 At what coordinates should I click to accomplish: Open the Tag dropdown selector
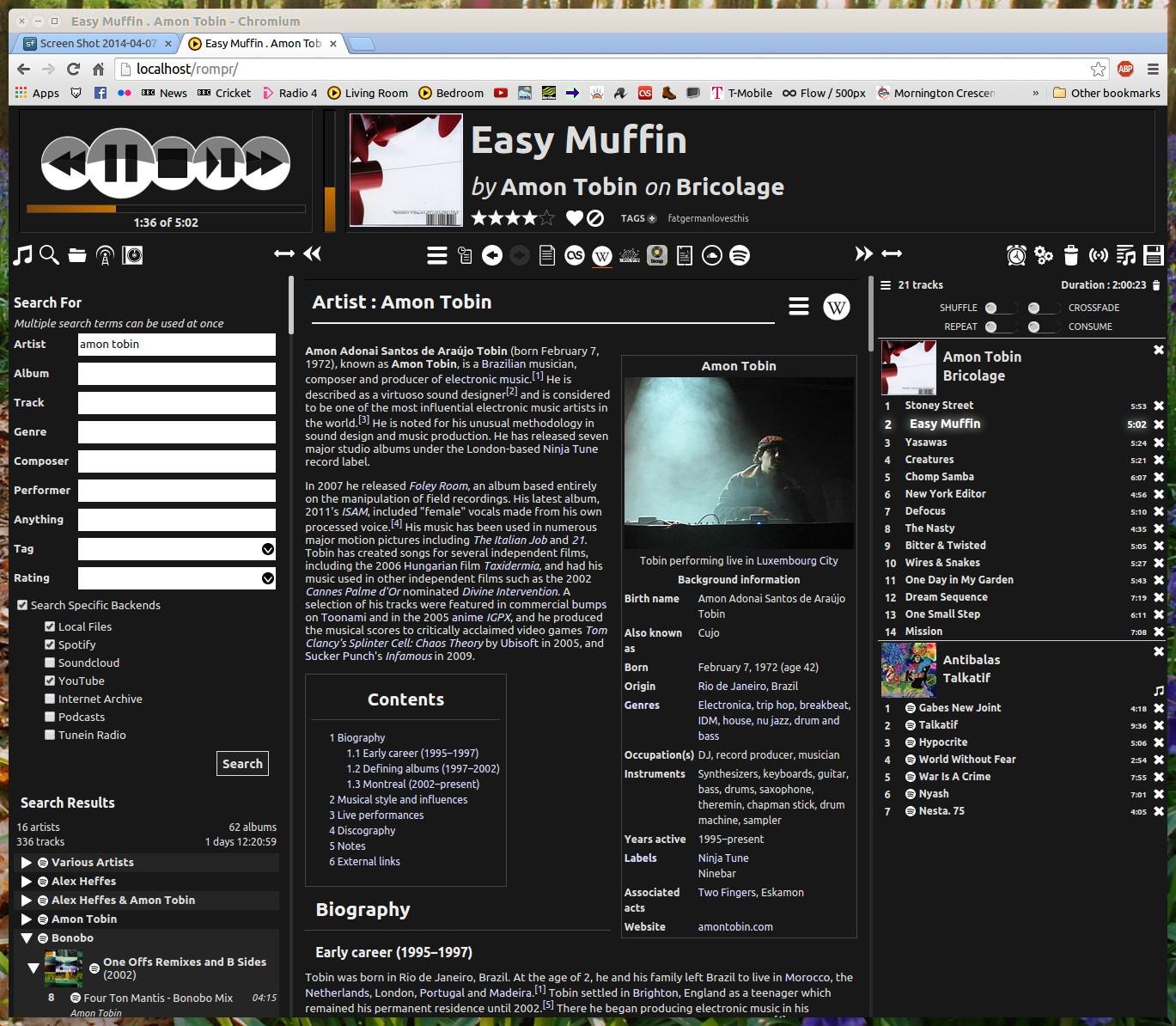pos(266,549)
